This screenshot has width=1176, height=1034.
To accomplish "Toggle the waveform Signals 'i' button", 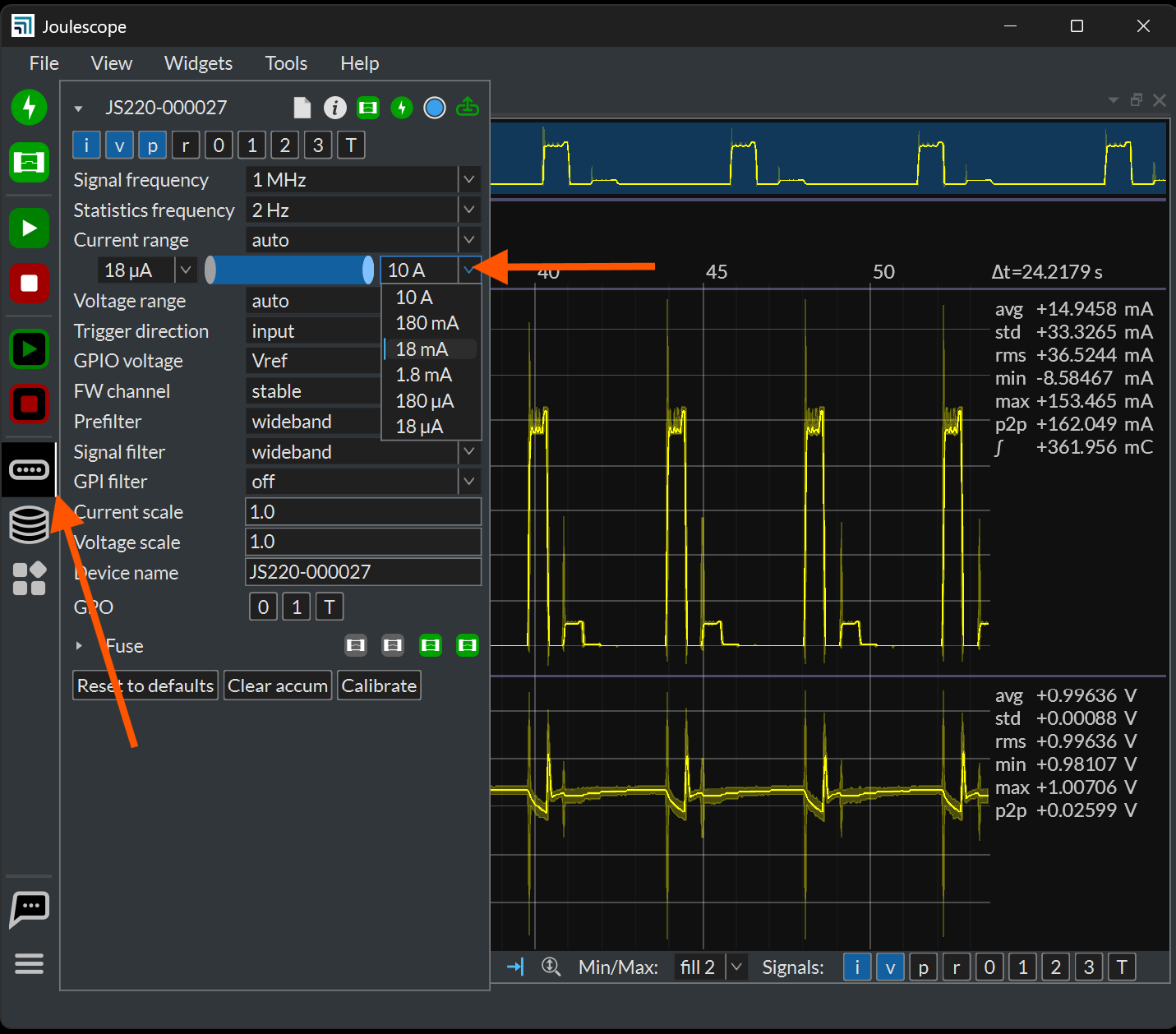I will [x=857, y=967].
